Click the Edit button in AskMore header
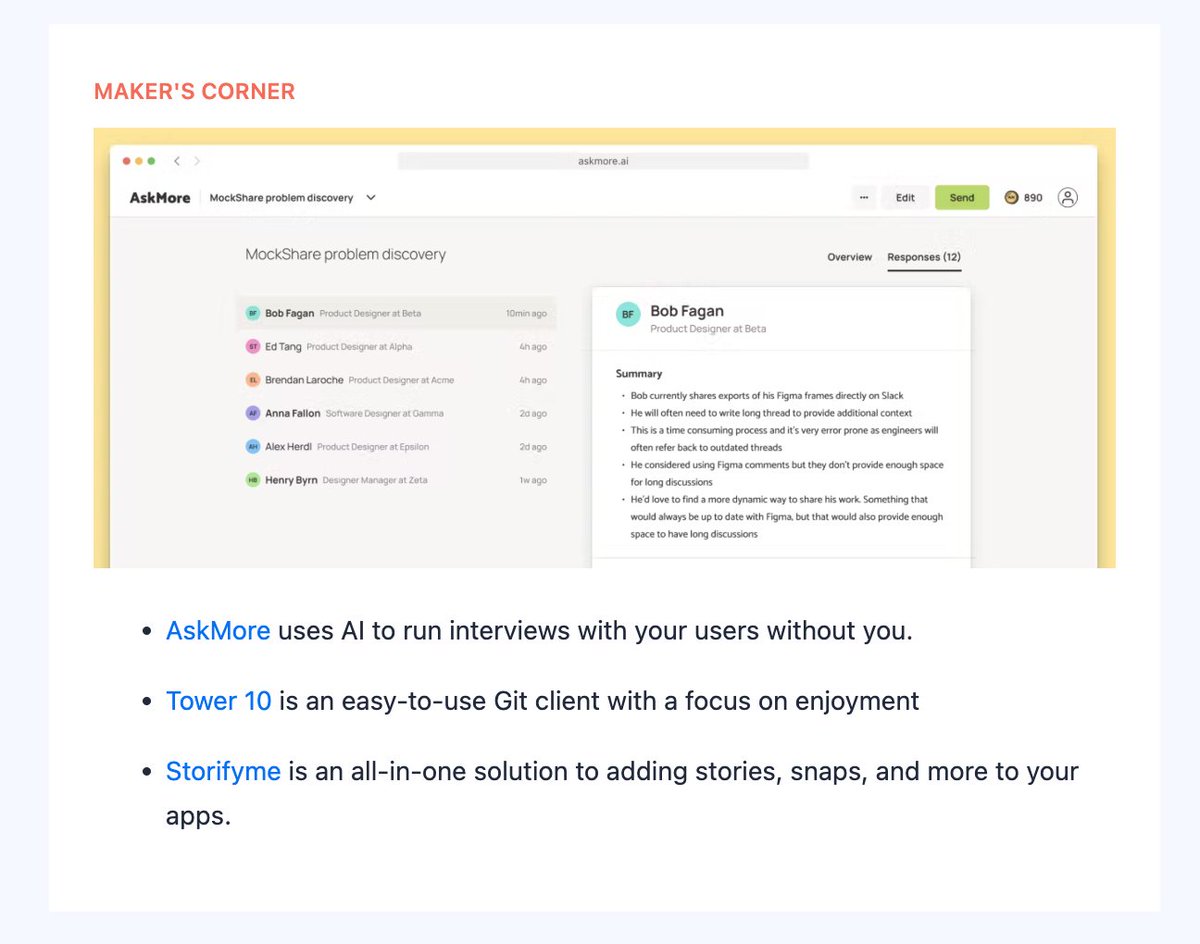This screenshot has width=1200, height=944. 905,197
